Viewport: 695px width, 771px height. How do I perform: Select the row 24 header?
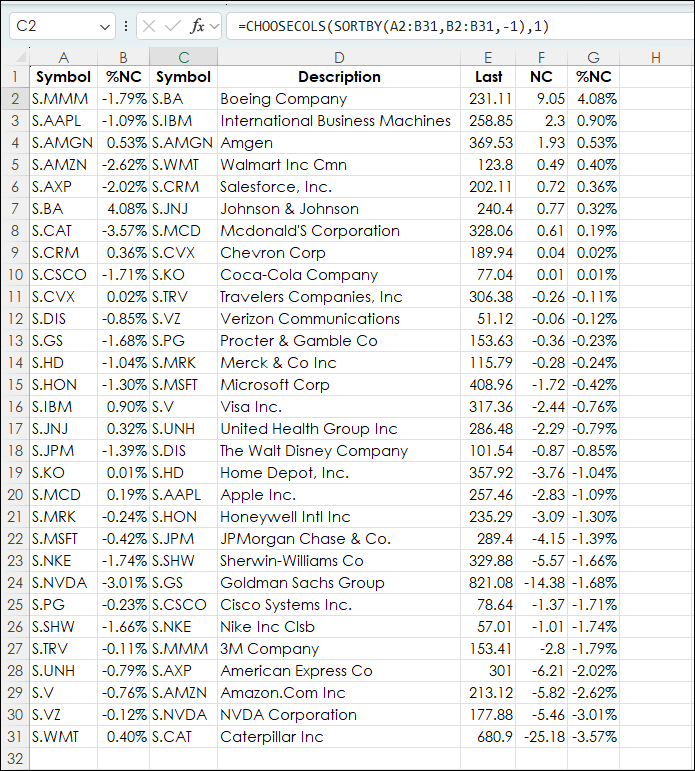tap(15, 583)
